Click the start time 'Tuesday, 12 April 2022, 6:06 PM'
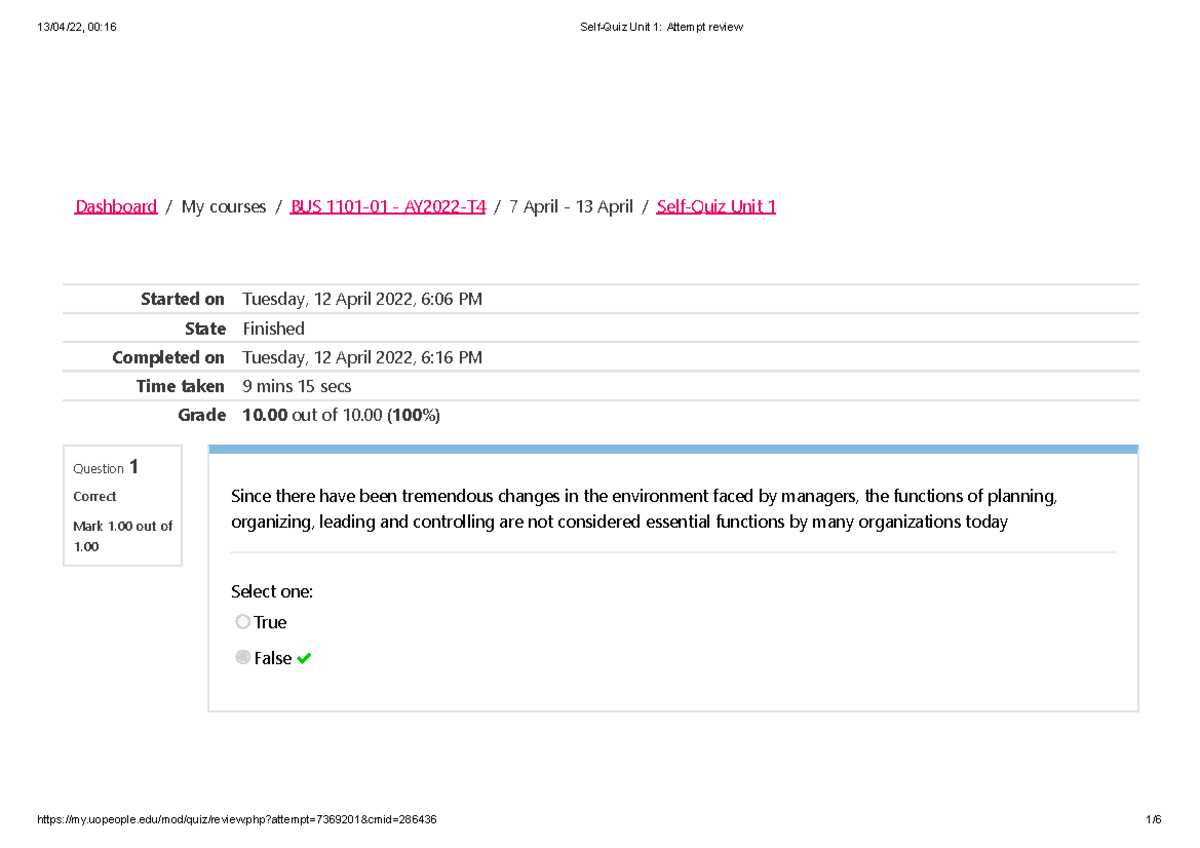 pyautogui.click(x=363, y=299)
